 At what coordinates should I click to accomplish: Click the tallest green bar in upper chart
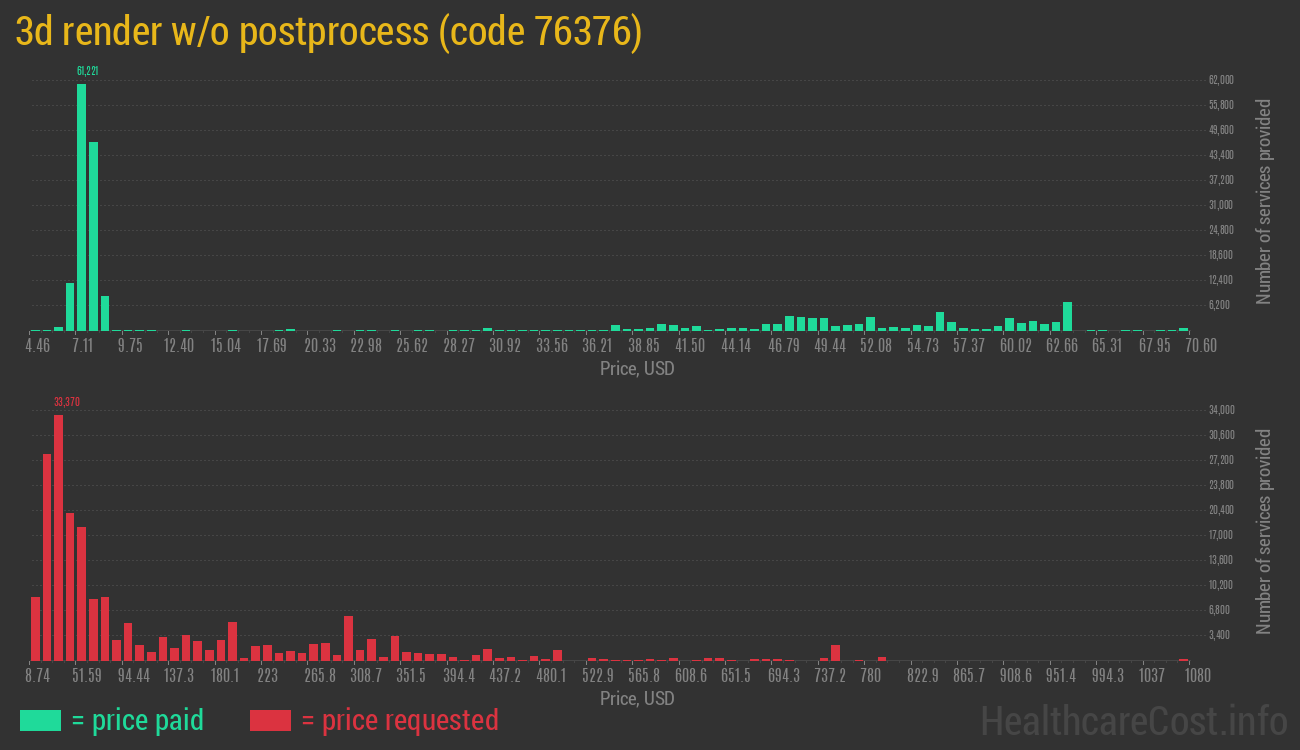[x=81, y=206]
